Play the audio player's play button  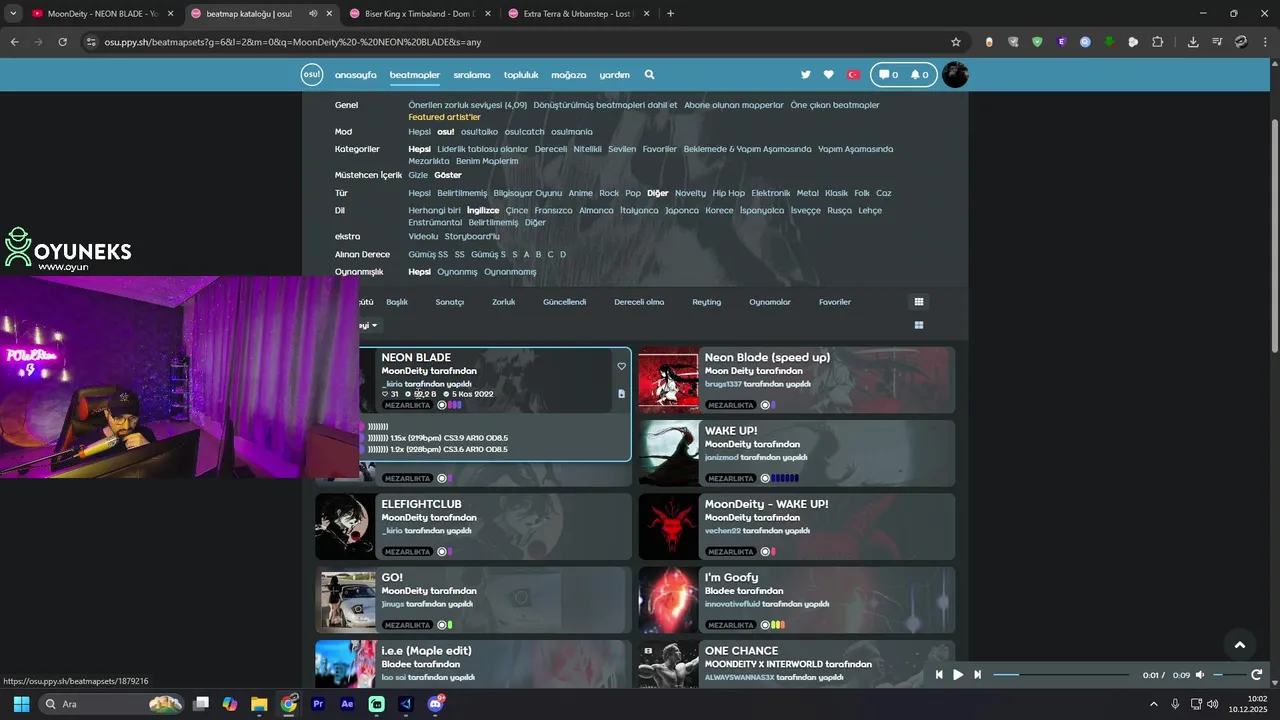pos(958,675)
